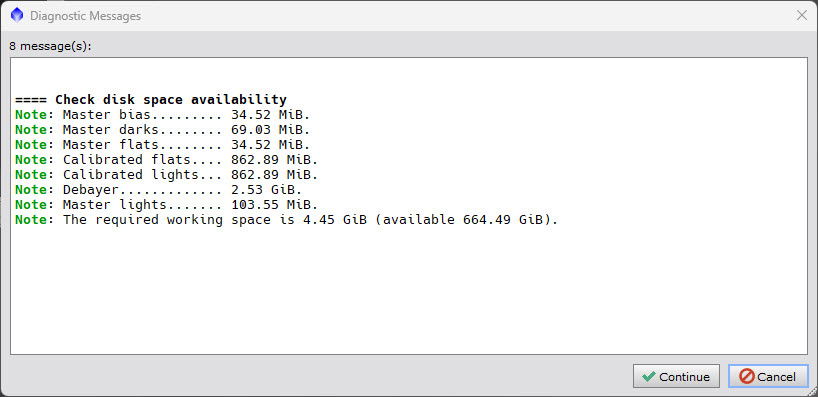The width and height of the screenshot is (818, 397).
Task: Click the red prohibition icon on Cancel
Action: point(747,377)
